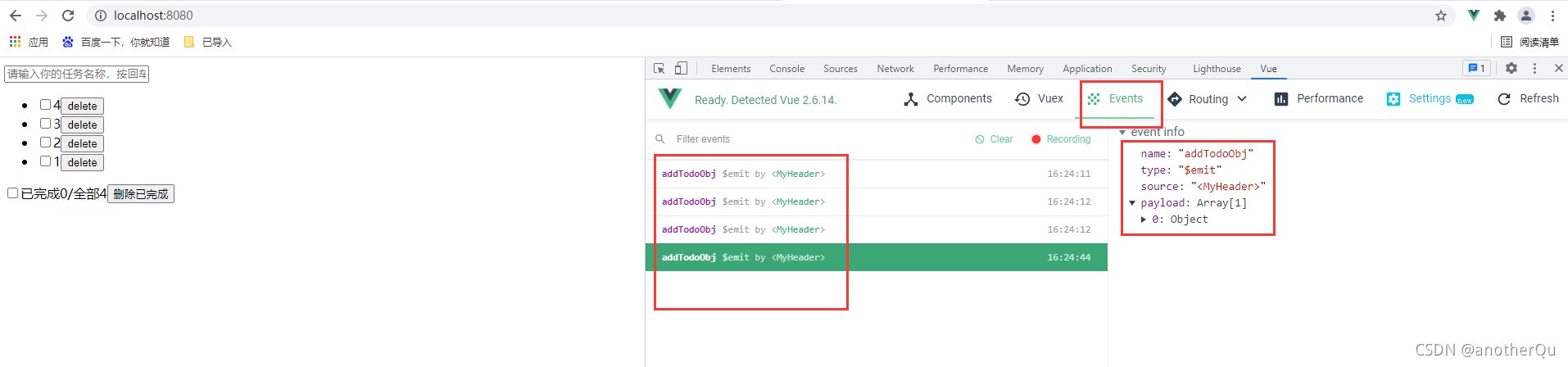The width and height of the screenshot is (1568, 367).
Task: Clear the events list
Action: (x=994, y=139)
